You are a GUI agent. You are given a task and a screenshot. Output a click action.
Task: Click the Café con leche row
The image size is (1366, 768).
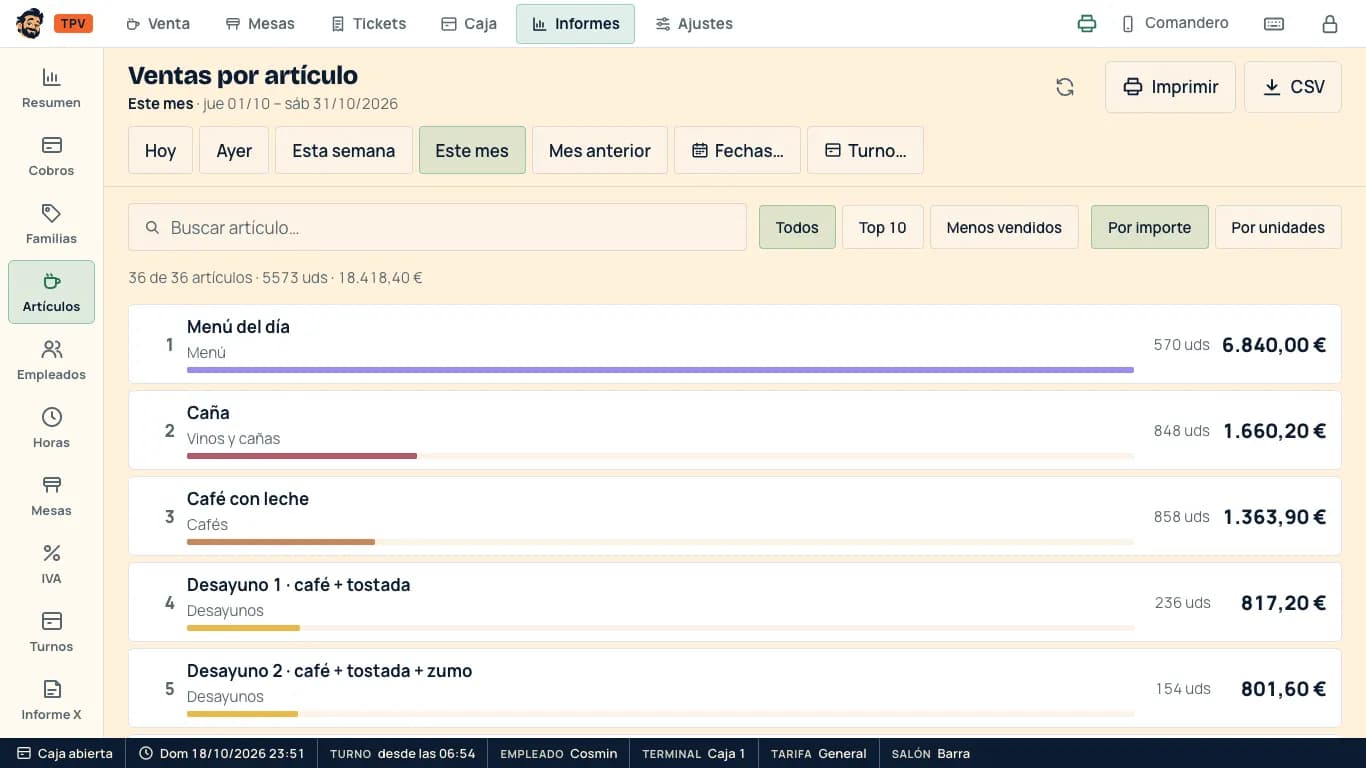[x=734, y=516]
